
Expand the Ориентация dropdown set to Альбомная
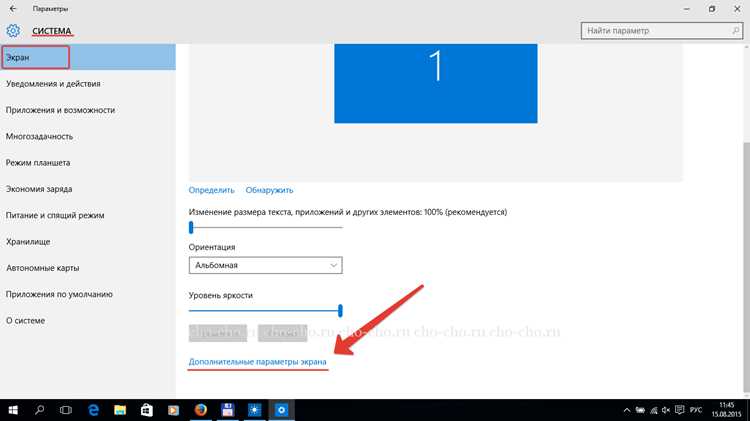tap(265, 265)
